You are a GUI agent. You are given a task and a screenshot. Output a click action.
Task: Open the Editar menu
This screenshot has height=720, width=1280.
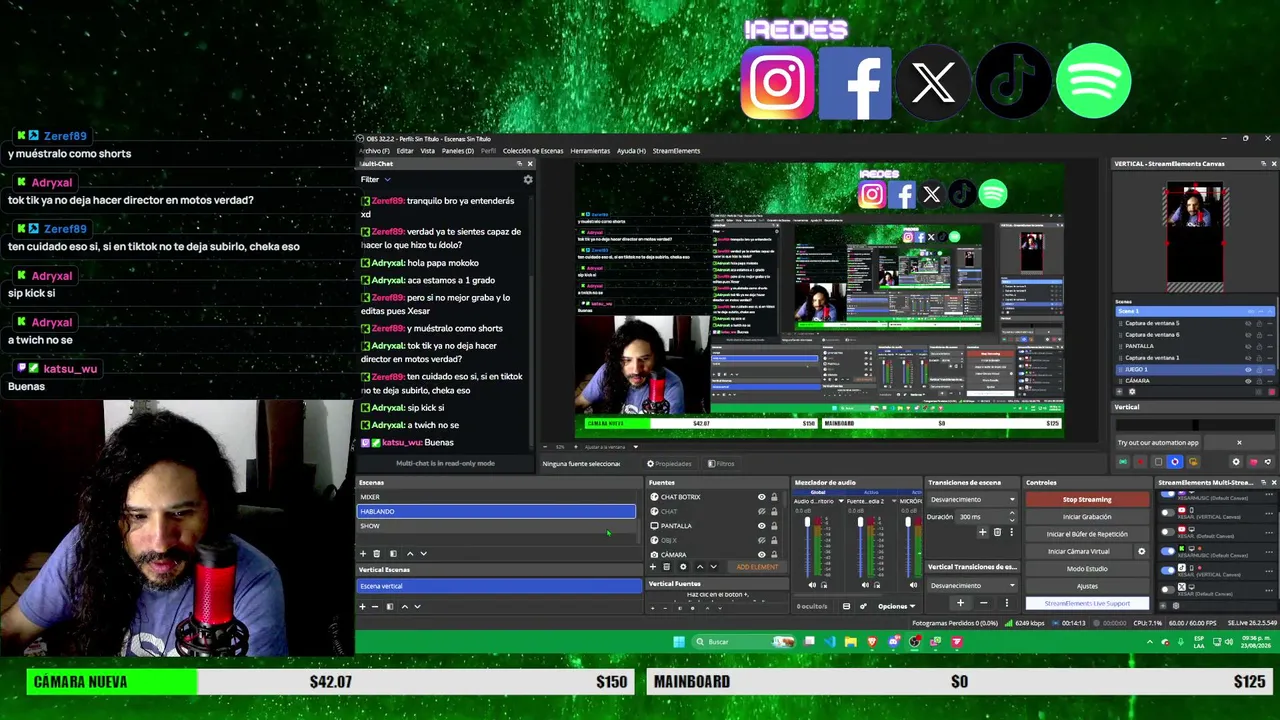(405, 151)
